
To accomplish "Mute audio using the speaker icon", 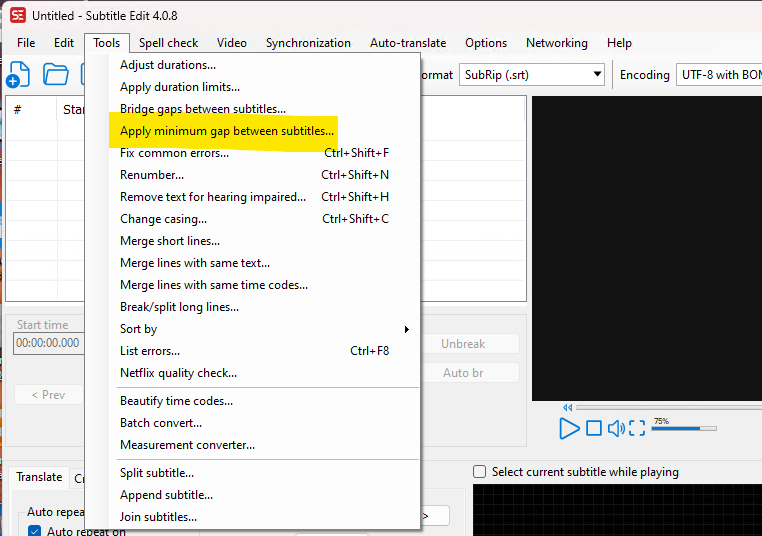I will point(616,428).
